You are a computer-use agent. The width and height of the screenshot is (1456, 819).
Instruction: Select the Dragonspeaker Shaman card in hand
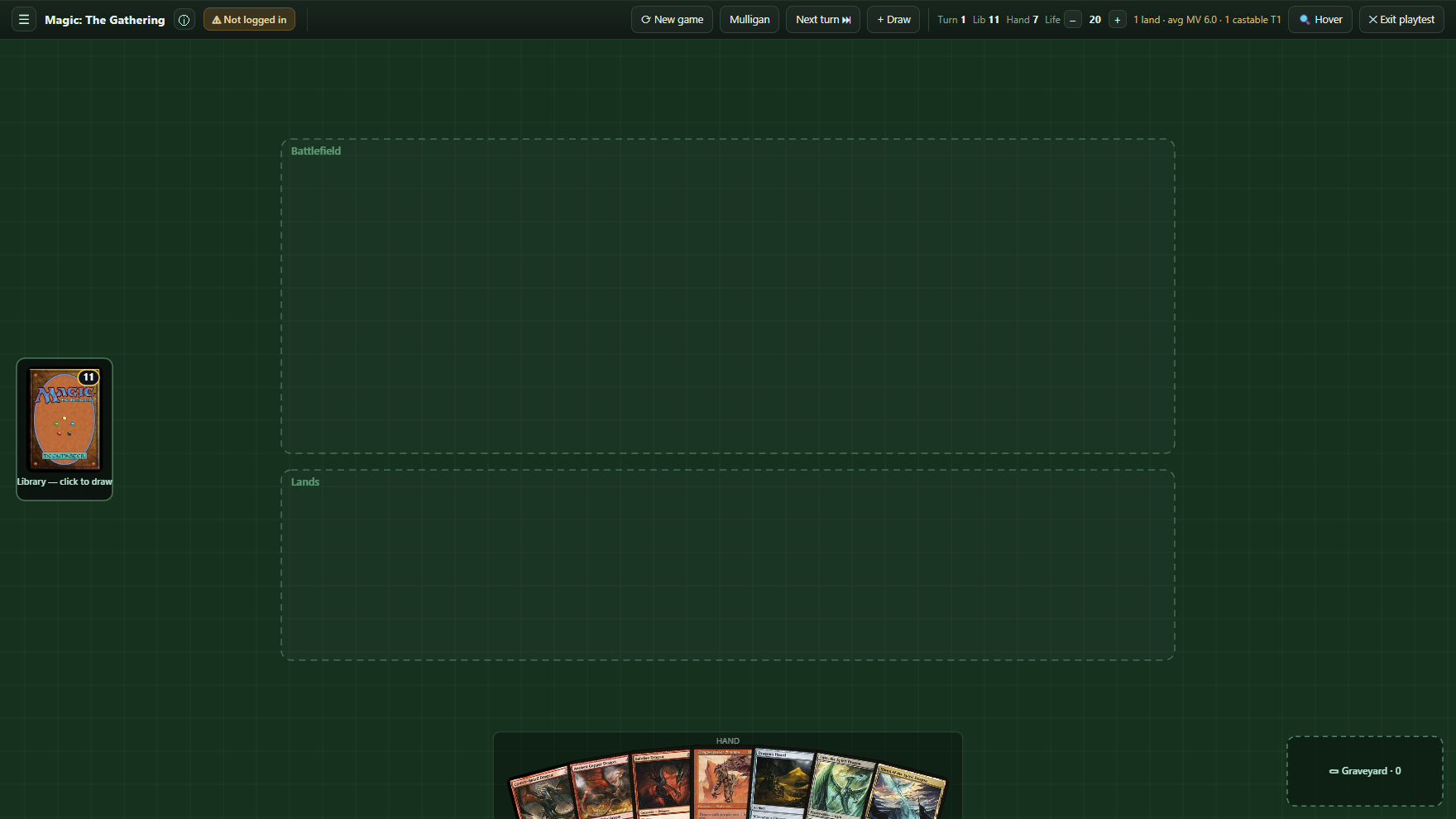click(x=722, y=783)
